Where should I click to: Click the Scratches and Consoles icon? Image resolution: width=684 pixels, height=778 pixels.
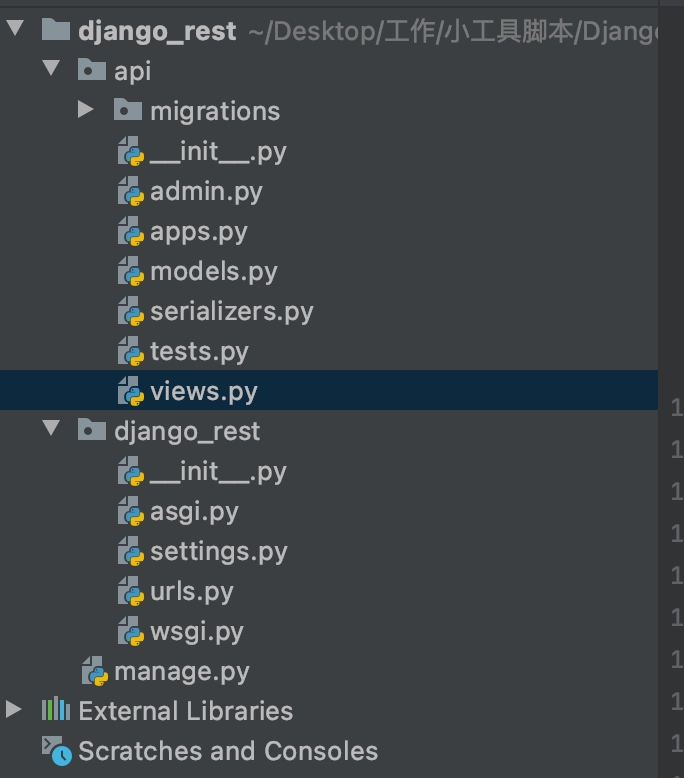tap(56, 750)
